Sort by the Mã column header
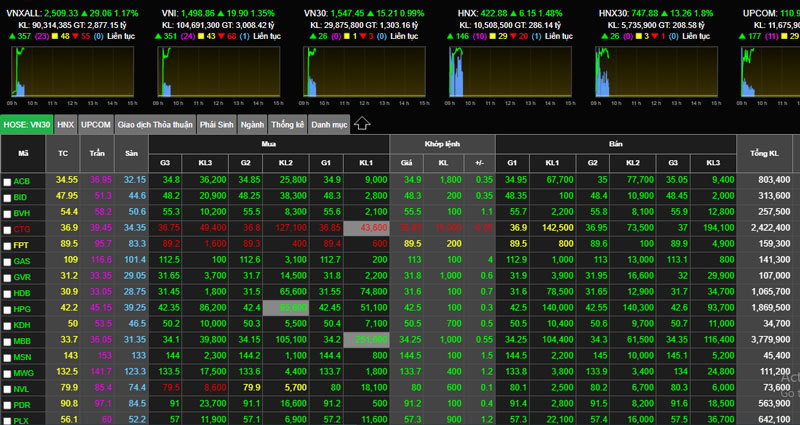The image size is (800, 425). pos(24,152)
